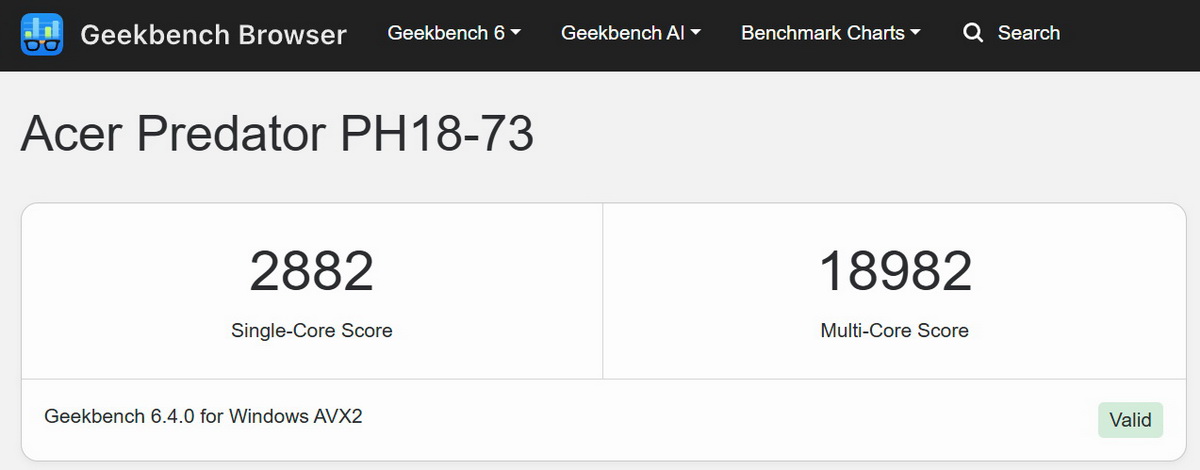Open the Geekbench Browser home link
Image resolution: width=1200 pixels, height=470 pixels.
pyautogui.click(x=213, y=35)
